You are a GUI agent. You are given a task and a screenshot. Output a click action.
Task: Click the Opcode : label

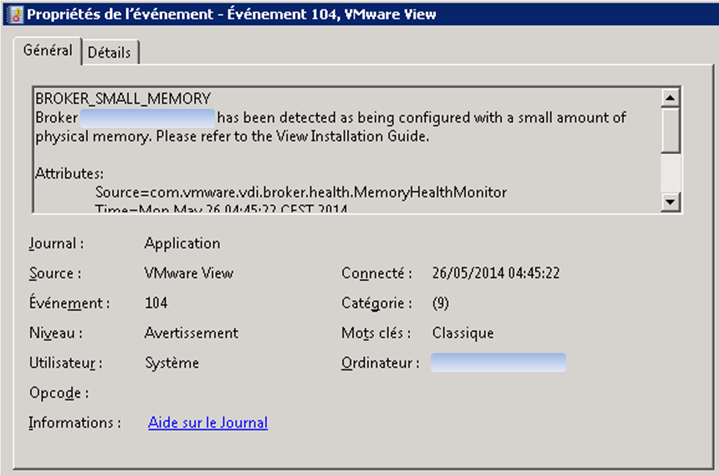click(59, 393)
